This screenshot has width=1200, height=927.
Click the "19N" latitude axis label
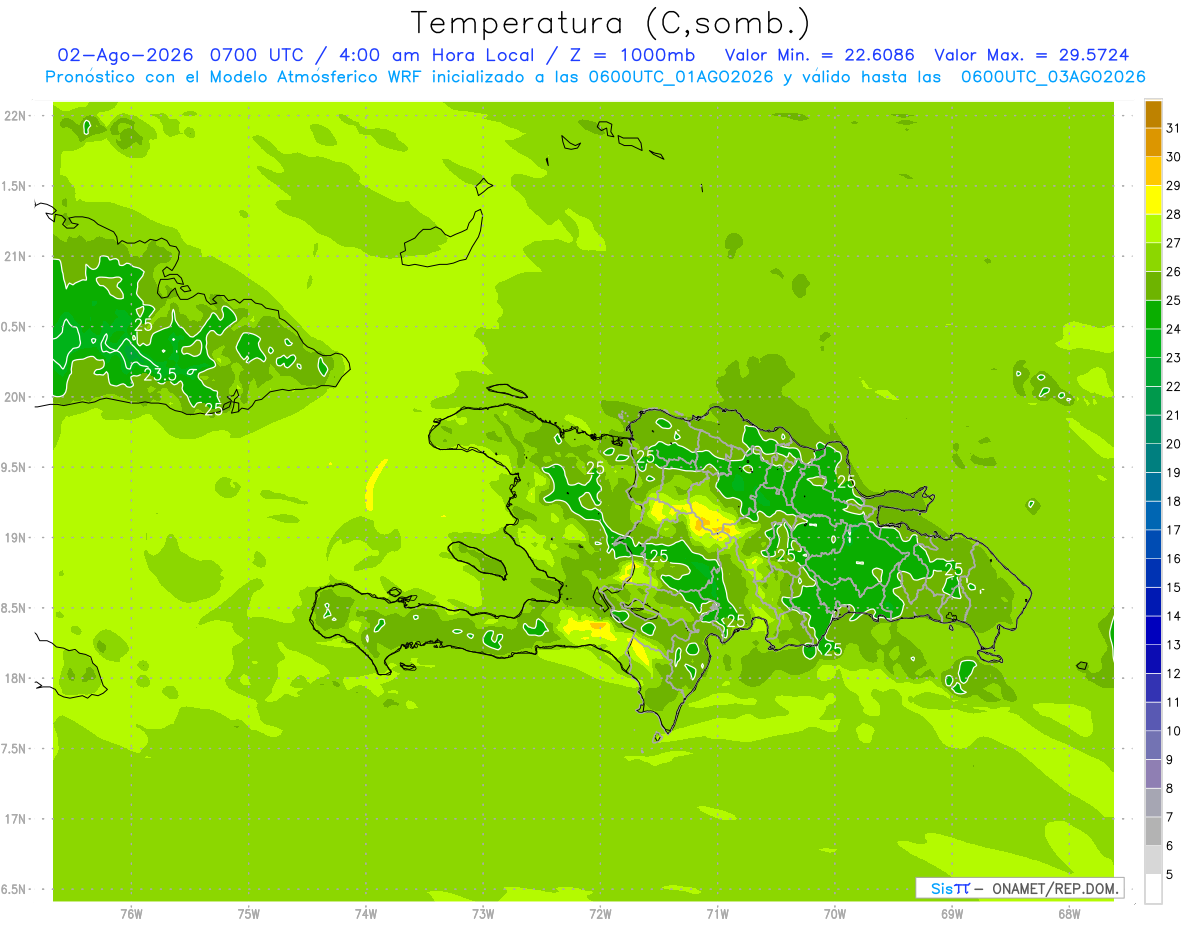coord(14,538)
